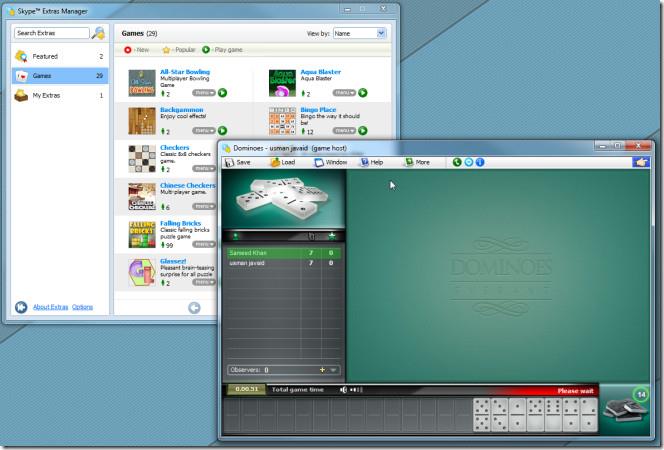Select the double-five domino tile in hand
Screen dimensions: 664x450
click(481, 415)
